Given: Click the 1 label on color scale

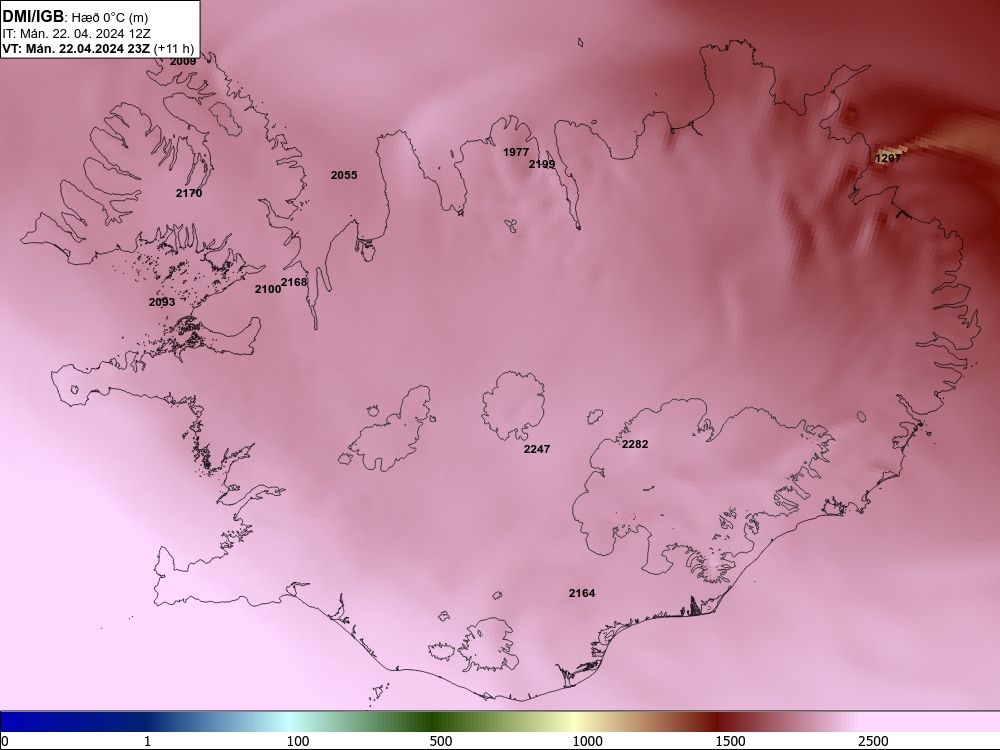Looking at the screenshot, I should 147,741.
